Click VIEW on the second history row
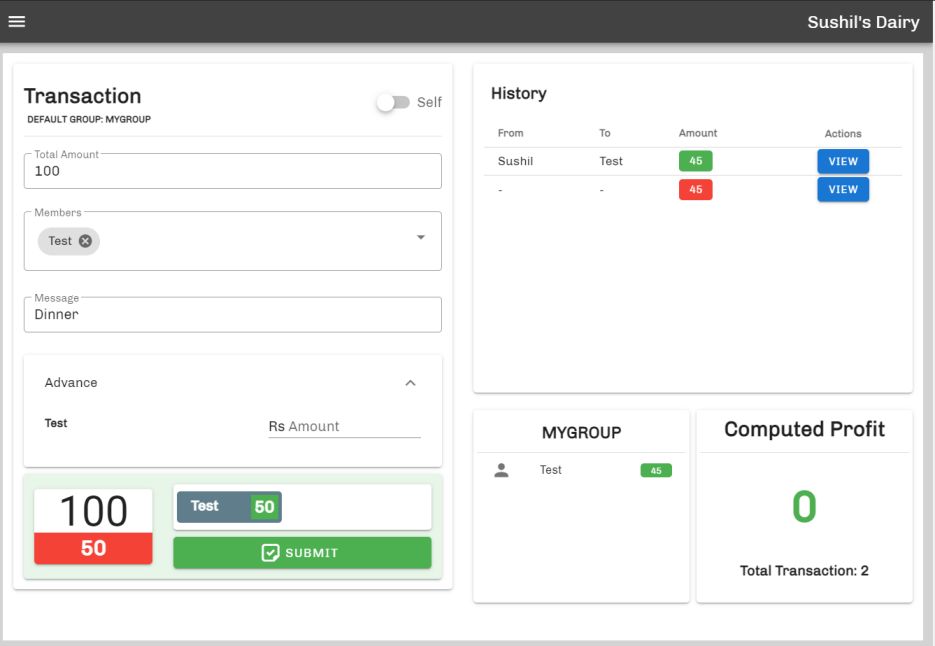The width and height of the screenshot is (935, 646). [843, 188]
